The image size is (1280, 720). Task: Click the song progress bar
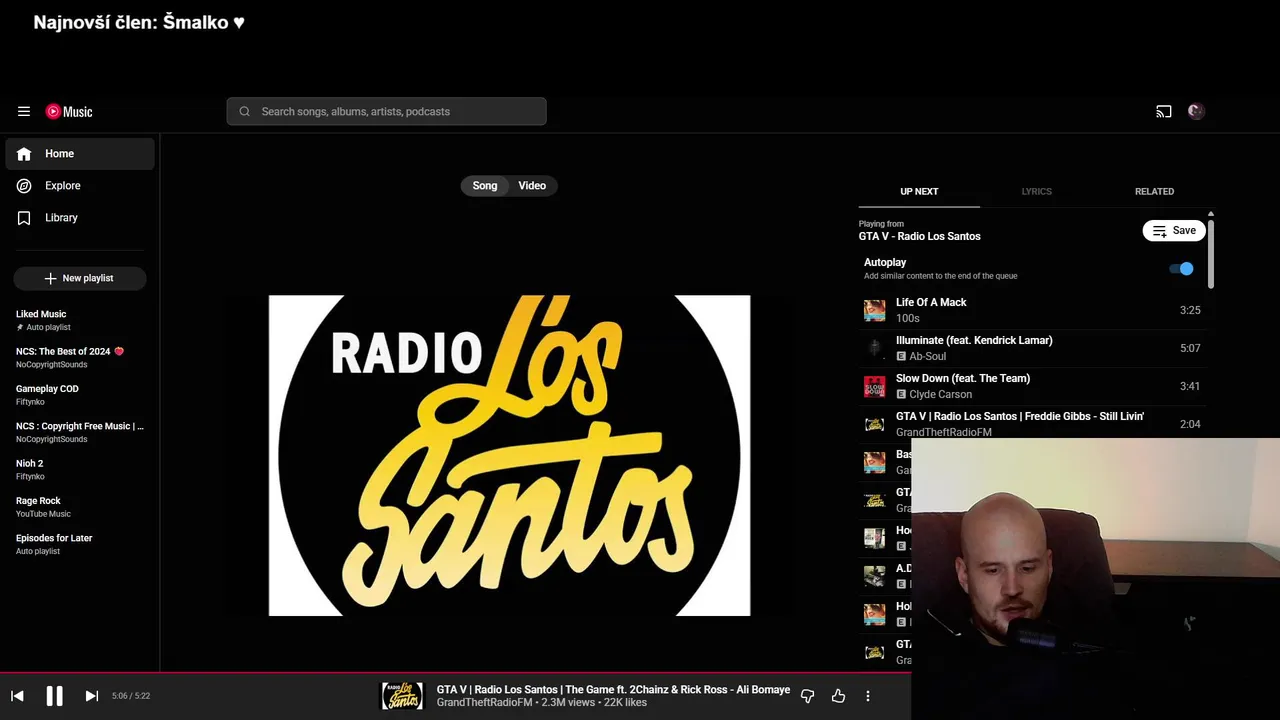click(x=455, y=673)
